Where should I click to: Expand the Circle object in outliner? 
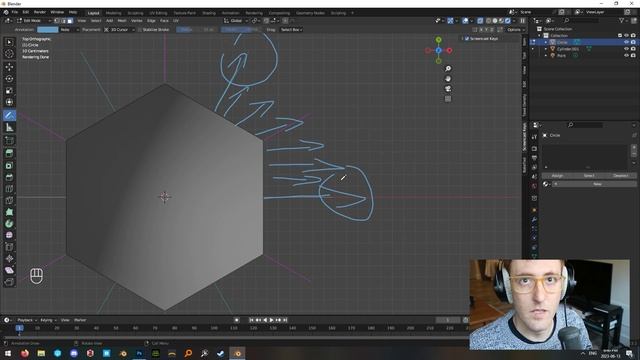pyautogui.click(x=546, y=42)
